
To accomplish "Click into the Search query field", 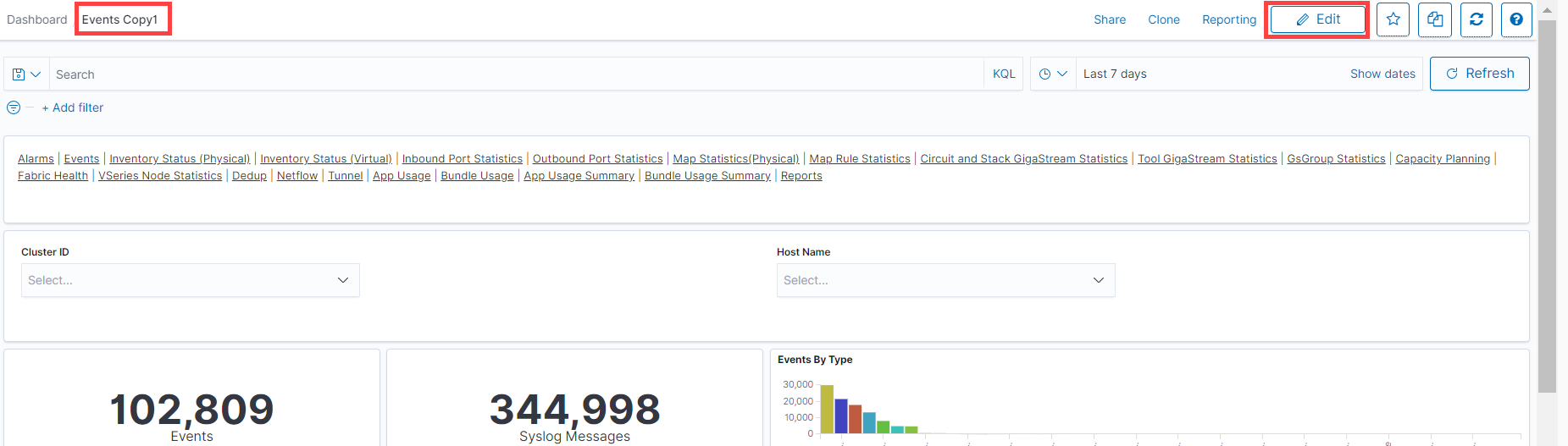I will (x=508, y=74).
